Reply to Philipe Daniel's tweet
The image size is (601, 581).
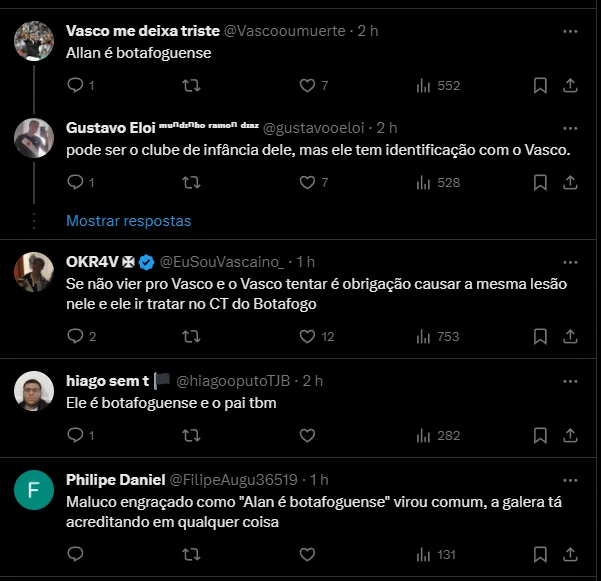tap(75, 554)
